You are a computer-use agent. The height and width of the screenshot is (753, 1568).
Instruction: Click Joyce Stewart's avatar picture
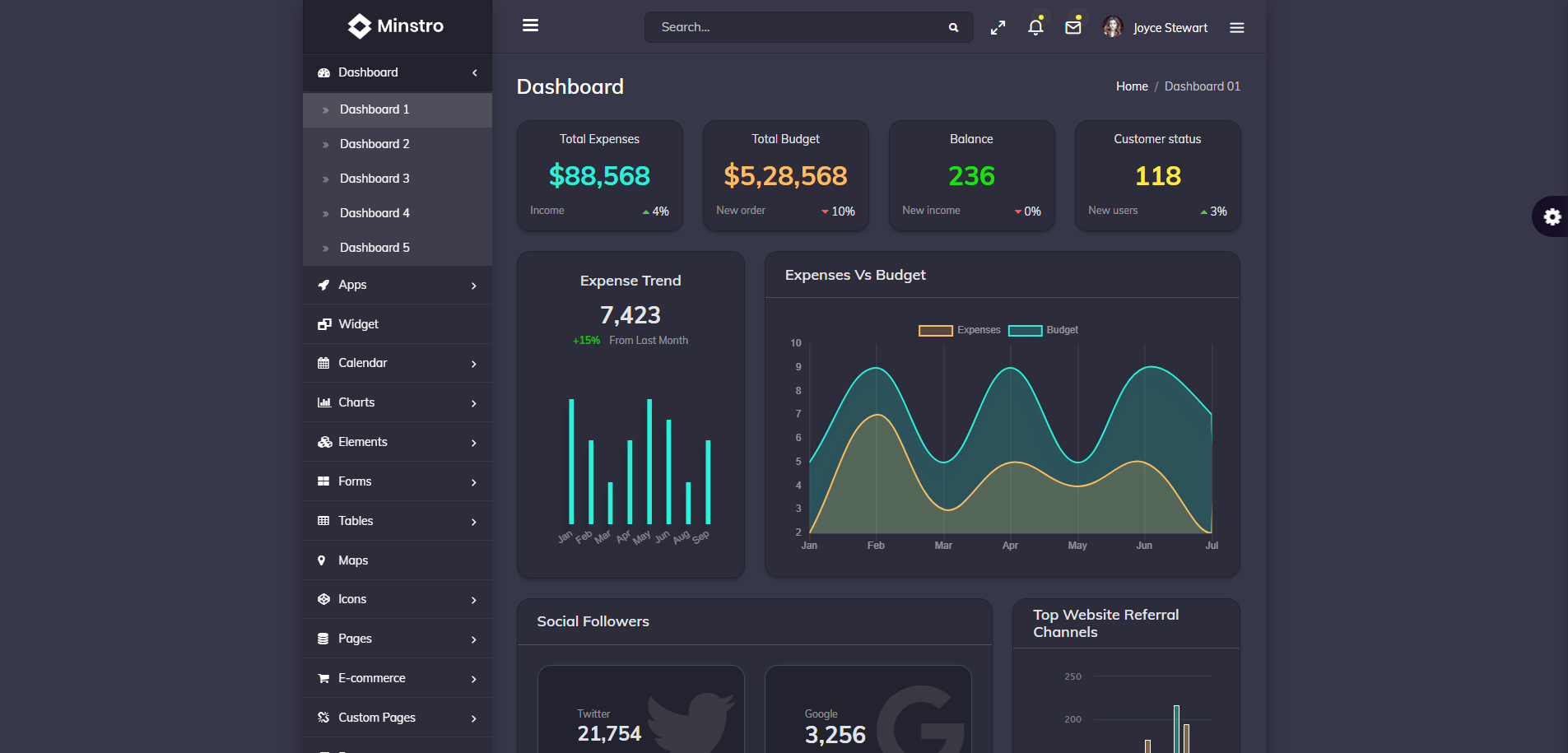coord(1112,27)
